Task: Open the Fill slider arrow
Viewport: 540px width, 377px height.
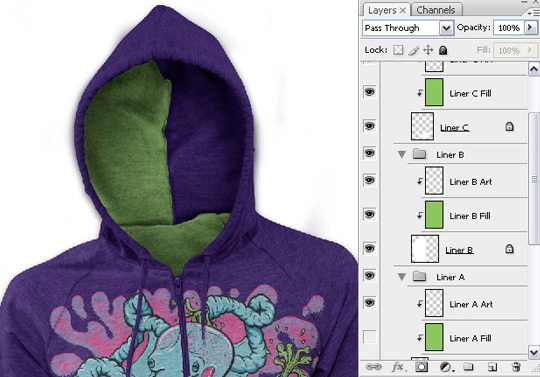Action: click(x=531, y=50)
